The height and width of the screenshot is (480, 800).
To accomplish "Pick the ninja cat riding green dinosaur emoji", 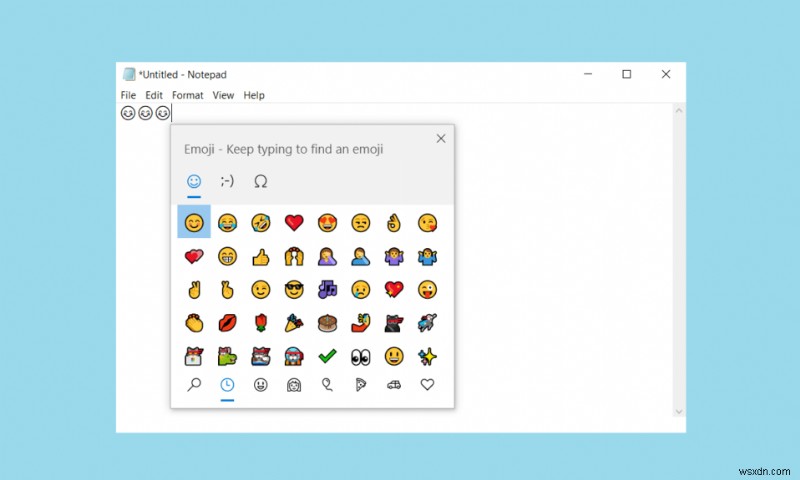I will [227, 356].
